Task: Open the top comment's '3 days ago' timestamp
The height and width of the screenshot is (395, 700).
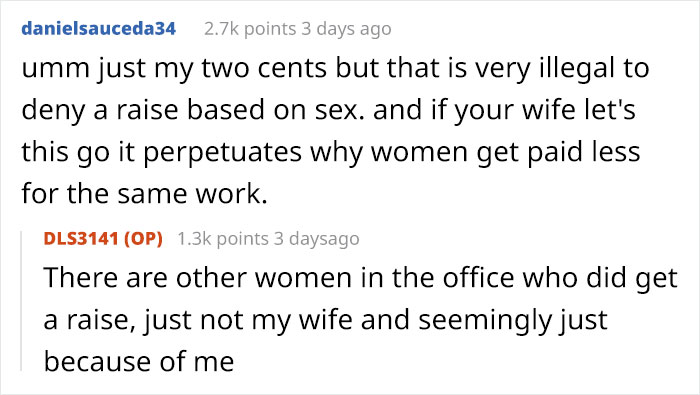Action: [346, 29]
